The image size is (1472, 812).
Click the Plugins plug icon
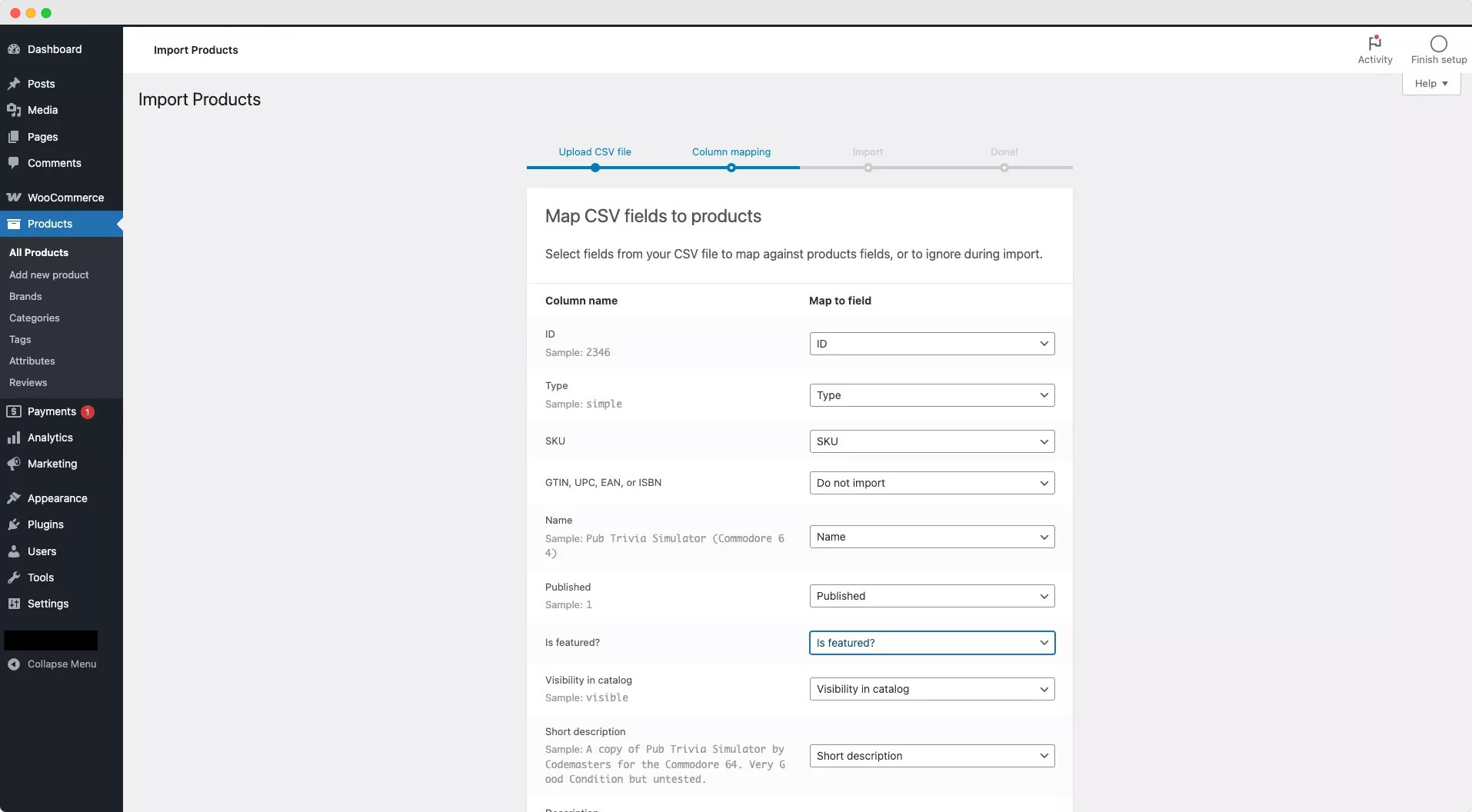(x=14, y=524)
